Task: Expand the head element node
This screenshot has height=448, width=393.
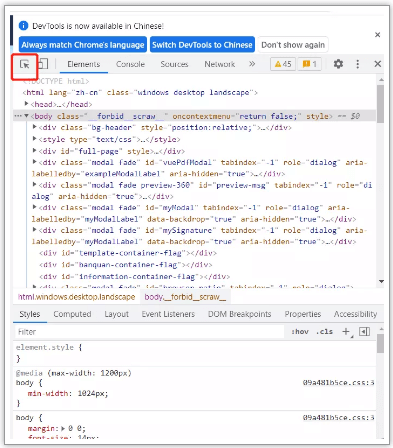Action: pyautogui.click(x=26, y=104)
